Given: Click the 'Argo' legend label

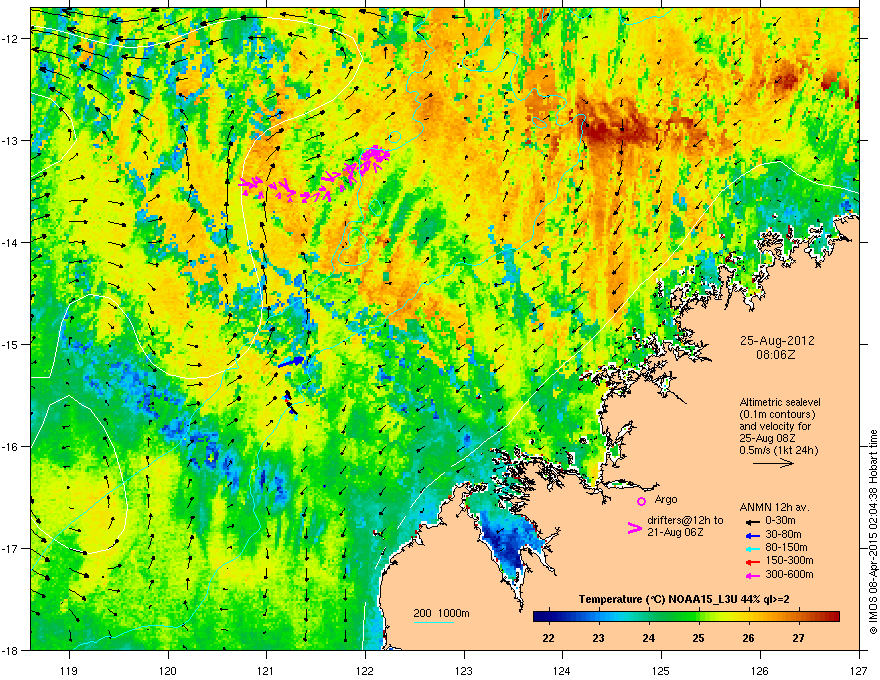Looking at the screenshot, I should 666,499.
